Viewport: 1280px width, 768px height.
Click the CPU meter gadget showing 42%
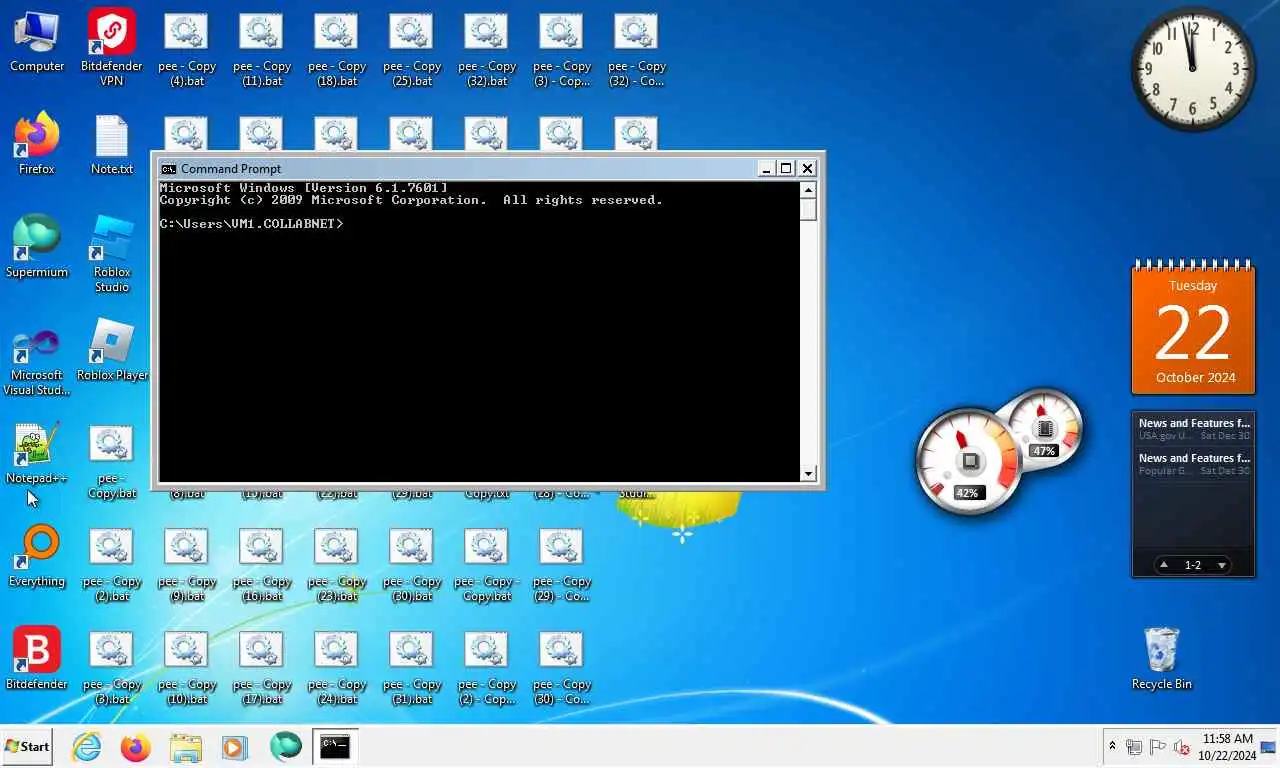[x=968, y=461]
